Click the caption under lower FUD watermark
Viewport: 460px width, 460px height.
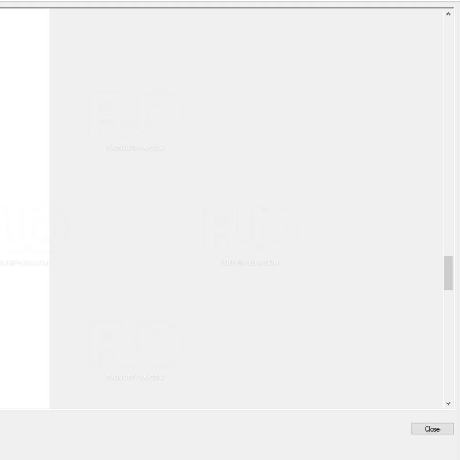(134, 377)
